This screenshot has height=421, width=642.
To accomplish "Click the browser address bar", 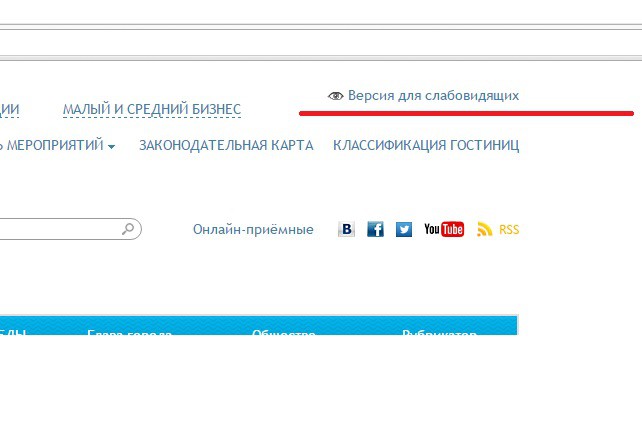I will (320, 41).
